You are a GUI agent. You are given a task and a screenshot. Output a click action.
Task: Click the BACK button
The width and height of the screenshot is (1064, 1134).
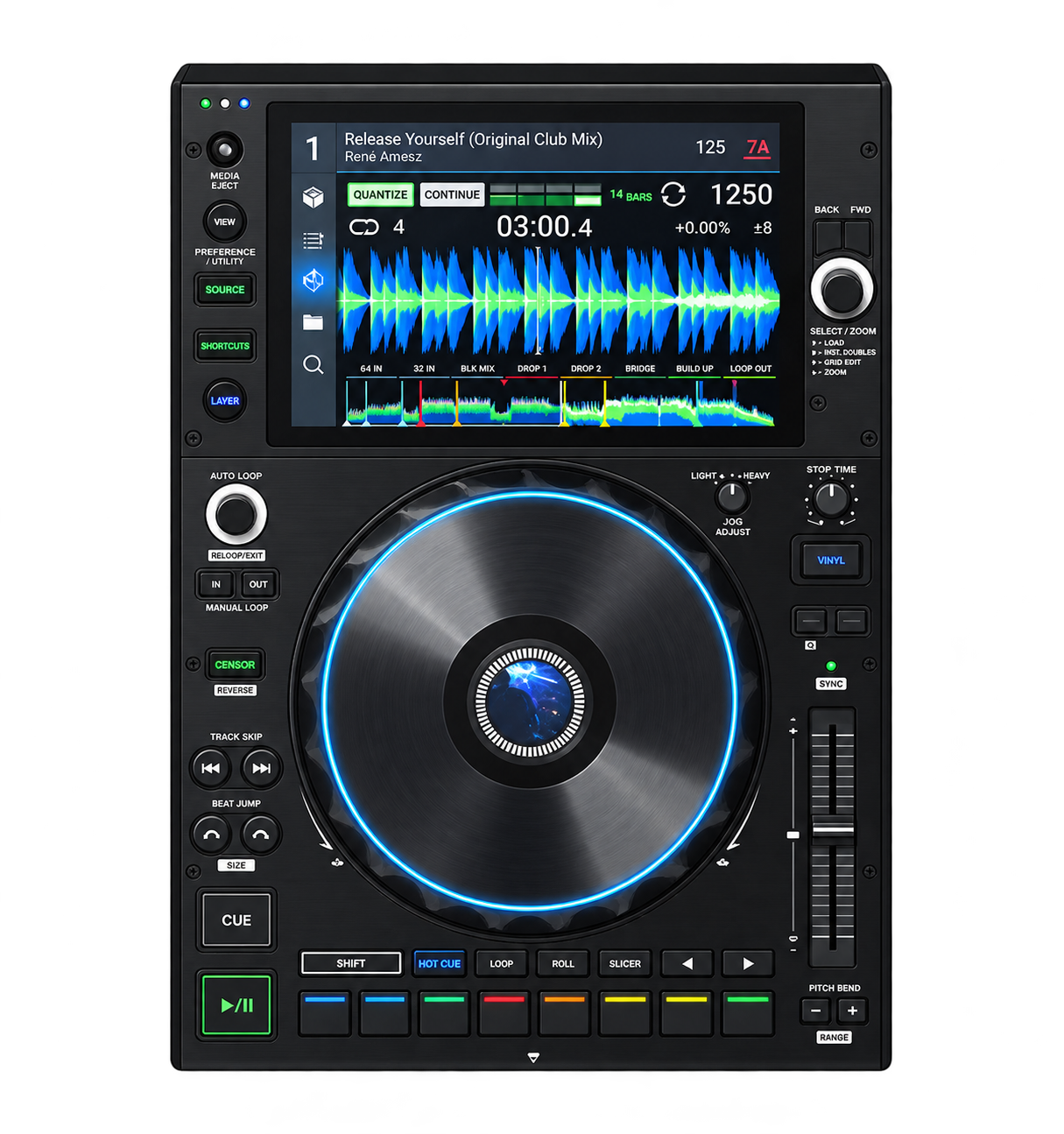(x=828, y=237)
